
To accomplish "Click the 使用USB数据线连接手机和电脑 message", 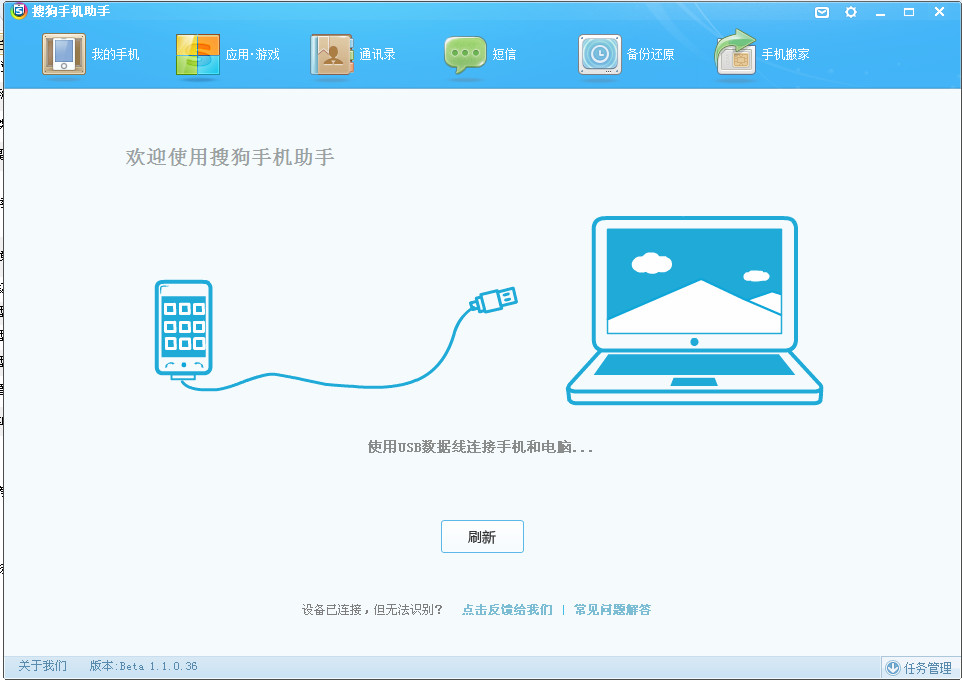I will pos(480,447).
